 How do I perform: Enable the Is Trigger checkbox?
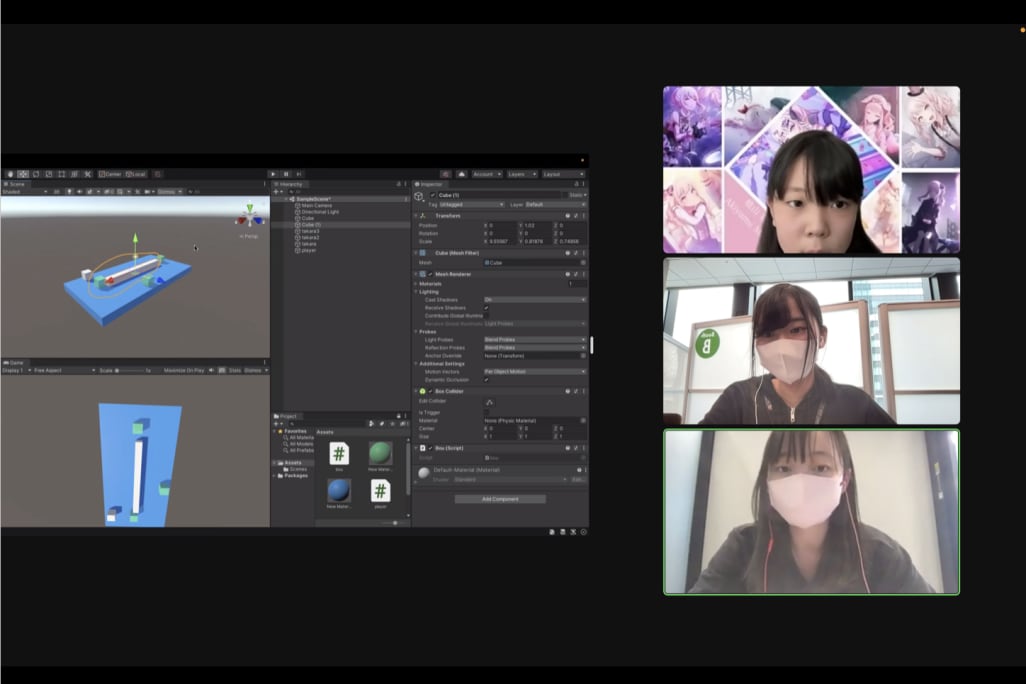click(487, 412)
